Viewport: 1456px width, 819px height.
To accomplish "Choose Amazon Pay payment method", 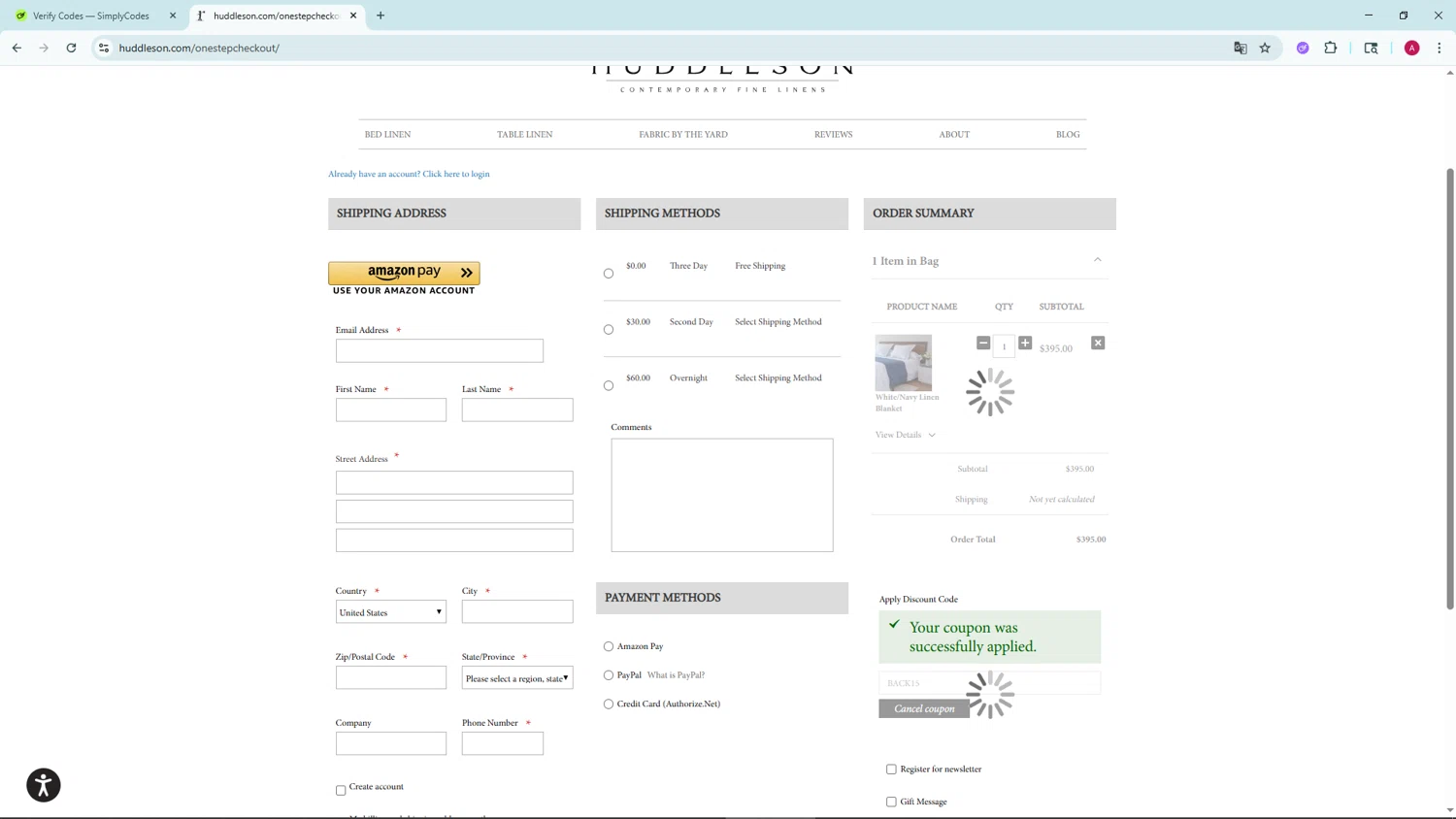I will tap(609, 646).
